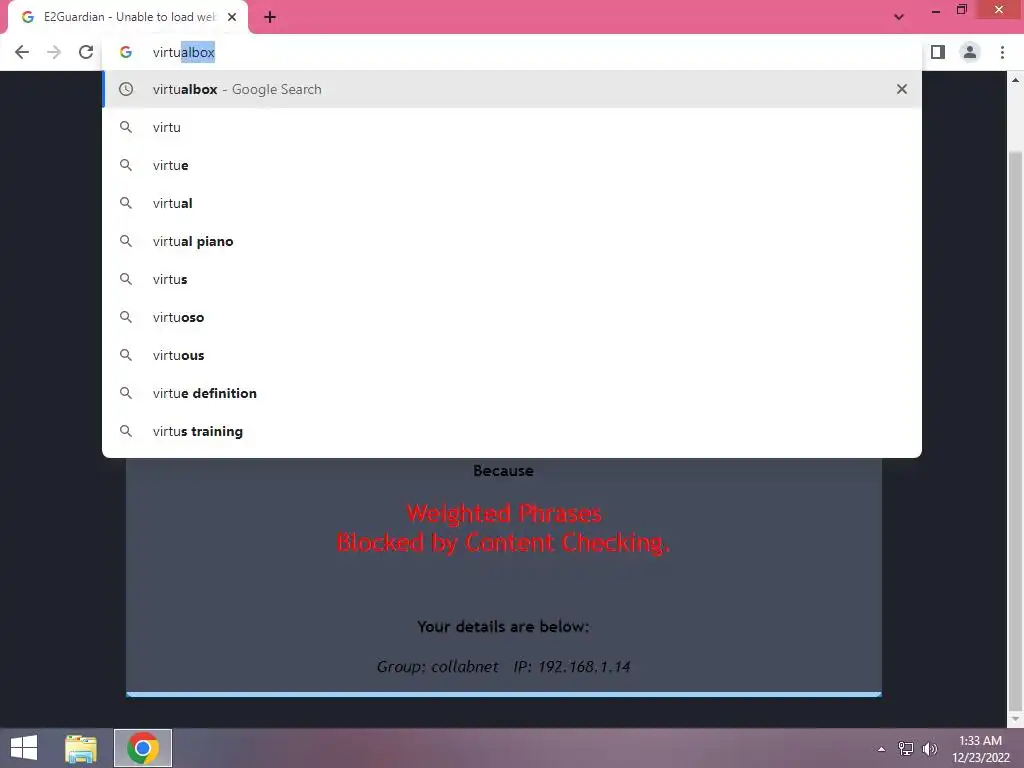Open the network tray icon
The image size is (1024, 768).
pos(906,749)
